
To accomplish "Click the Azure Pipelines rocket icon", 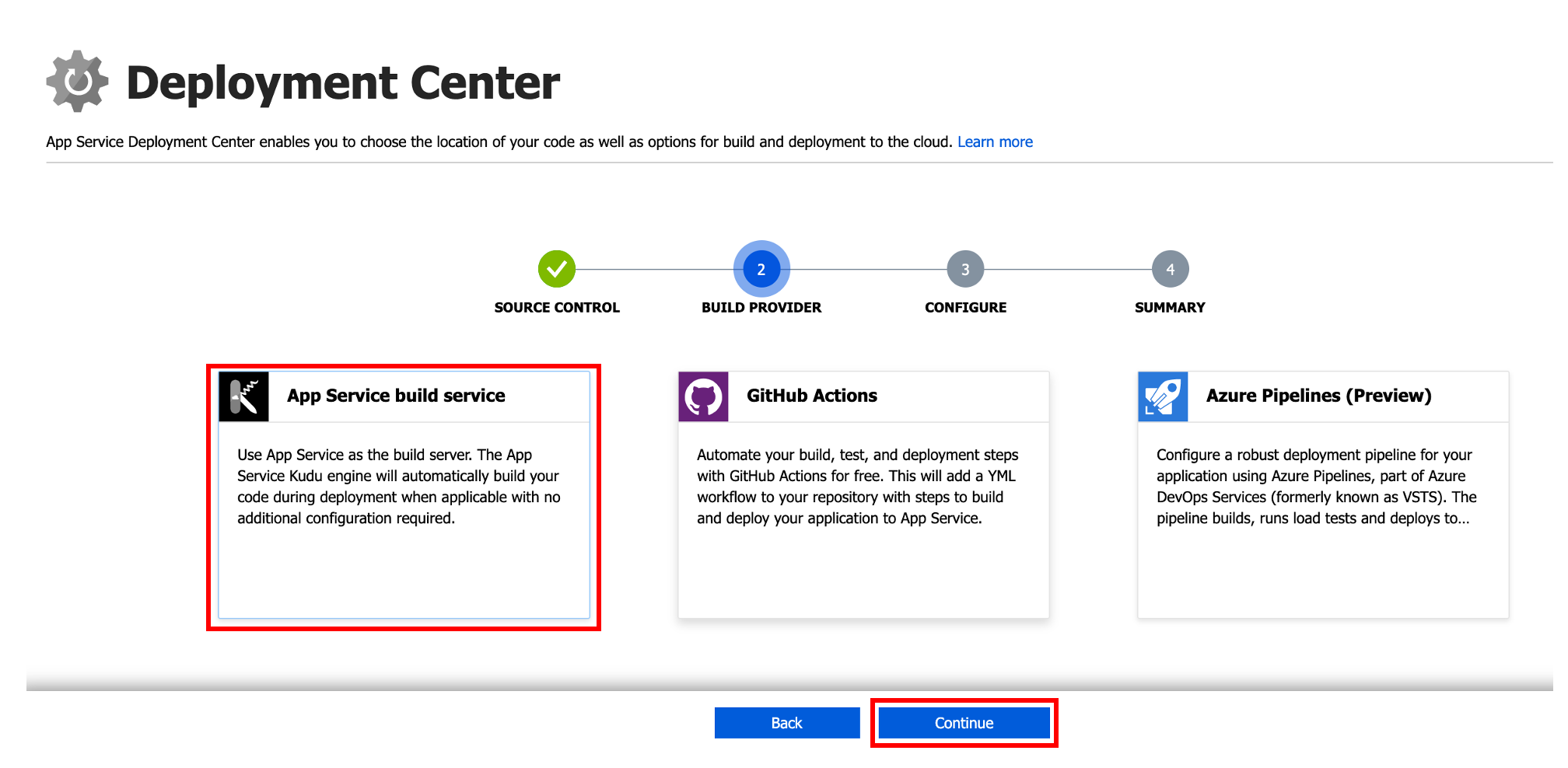I will point(1162,396).
